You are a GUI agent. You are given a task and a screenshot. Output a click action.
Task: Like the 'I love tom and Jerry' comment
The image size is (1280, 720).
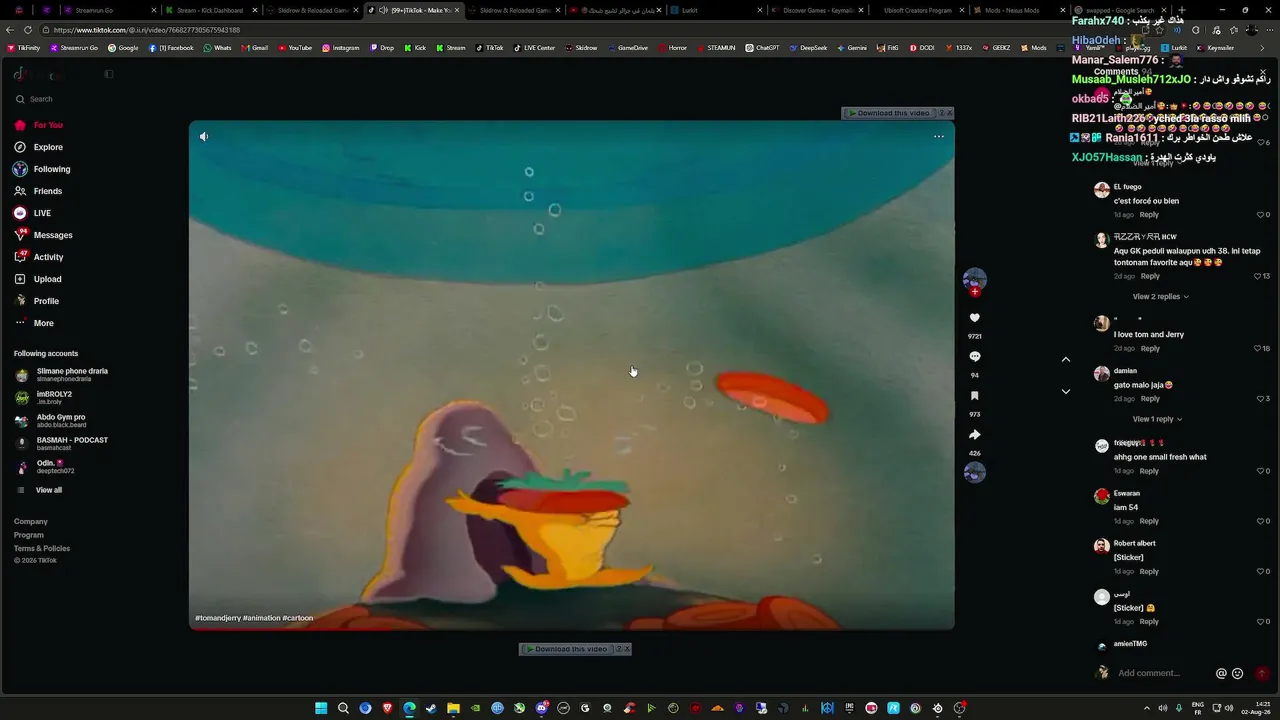(x=1258, y=349)
